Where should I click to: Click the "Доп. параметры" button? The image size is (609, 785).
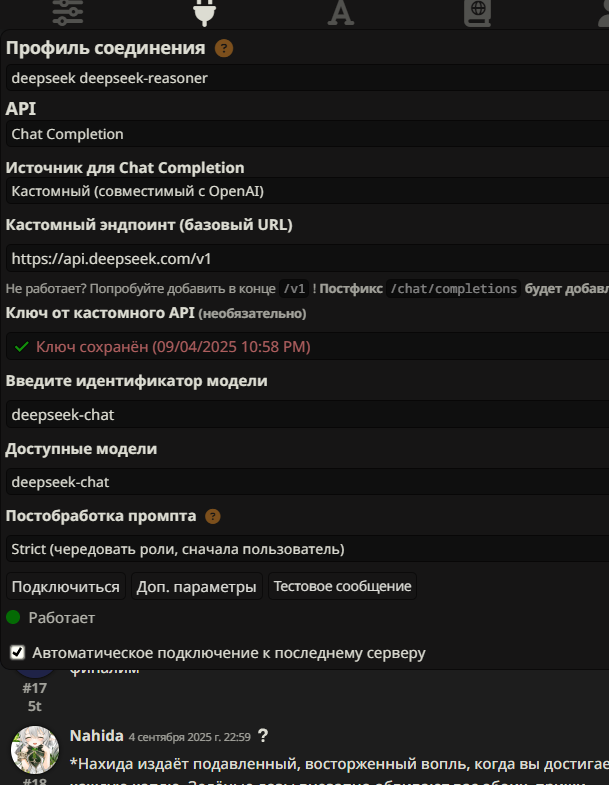click(196, 587)
